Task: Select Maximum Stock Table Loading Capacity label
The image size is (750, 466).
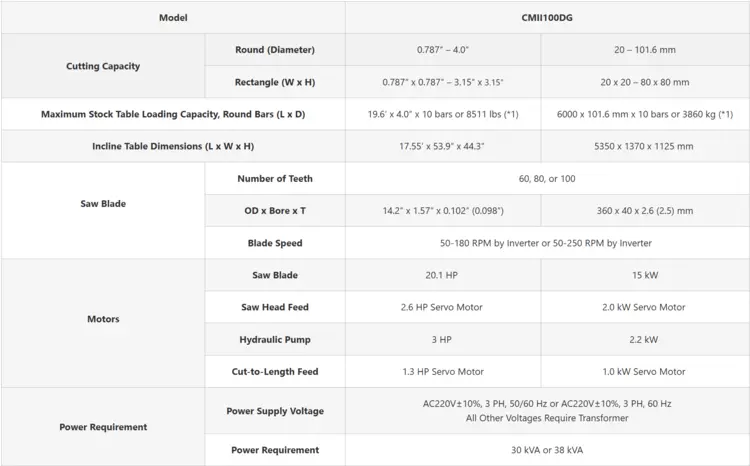Action: pos(173,114)
